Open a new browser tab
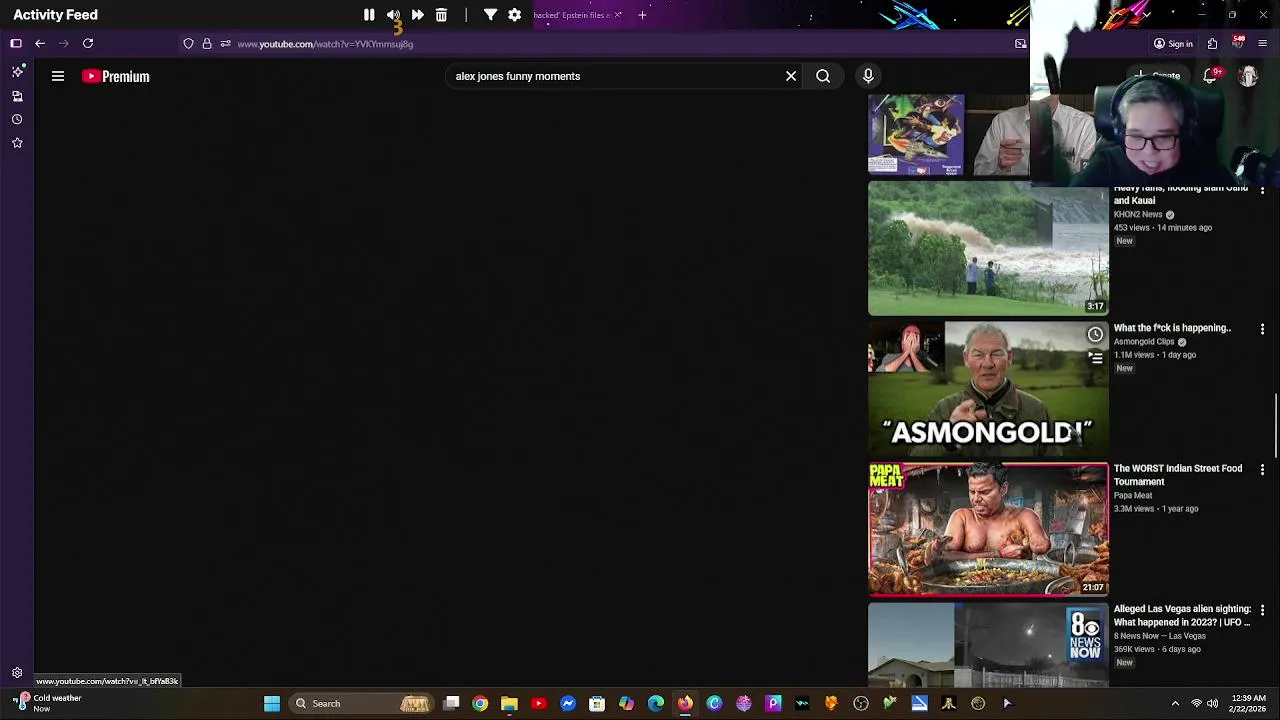 point(642,15)
